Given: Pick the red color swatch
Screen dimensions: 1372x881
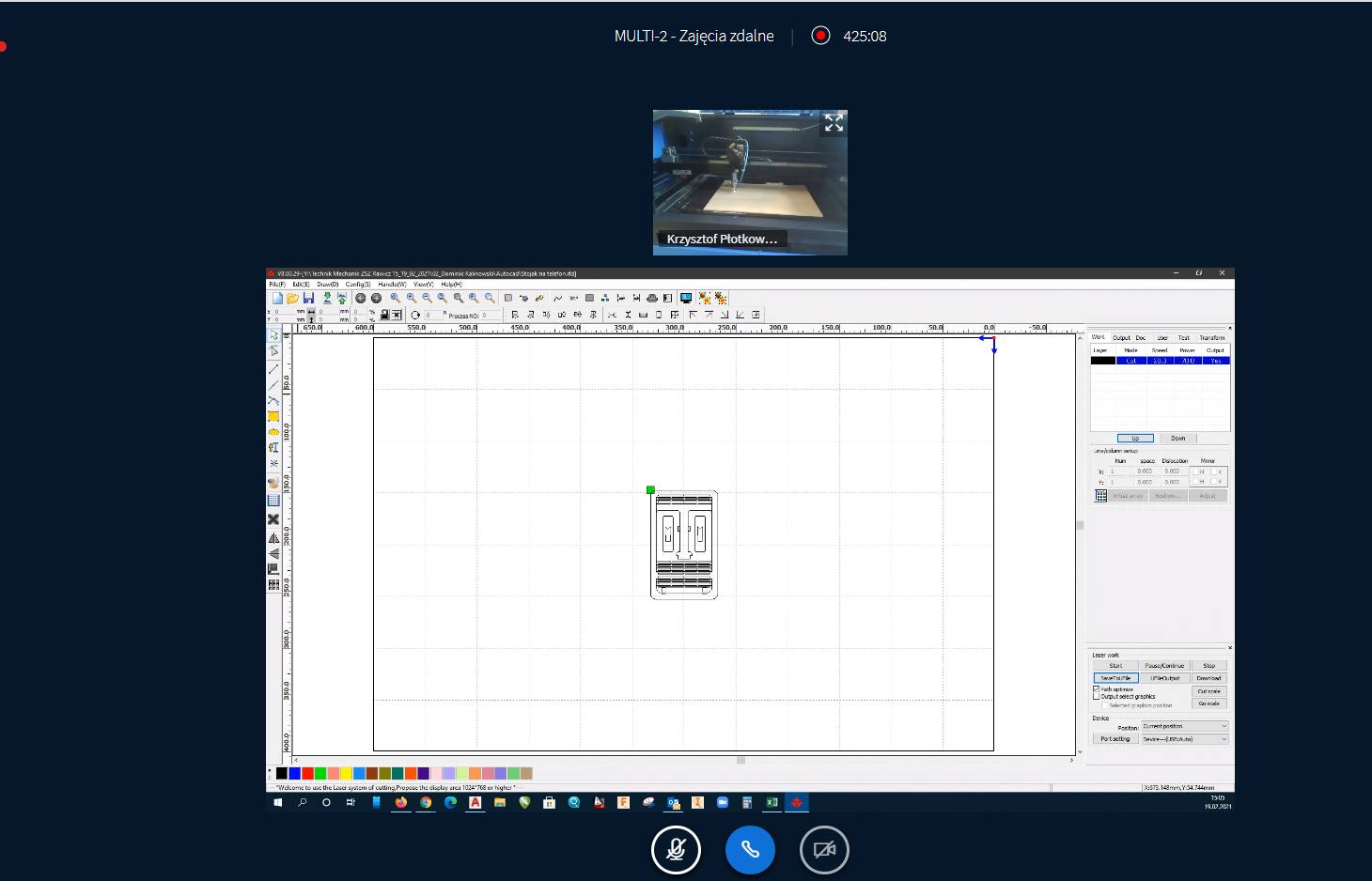Looking at the screenshot, I should coord(307,773).
